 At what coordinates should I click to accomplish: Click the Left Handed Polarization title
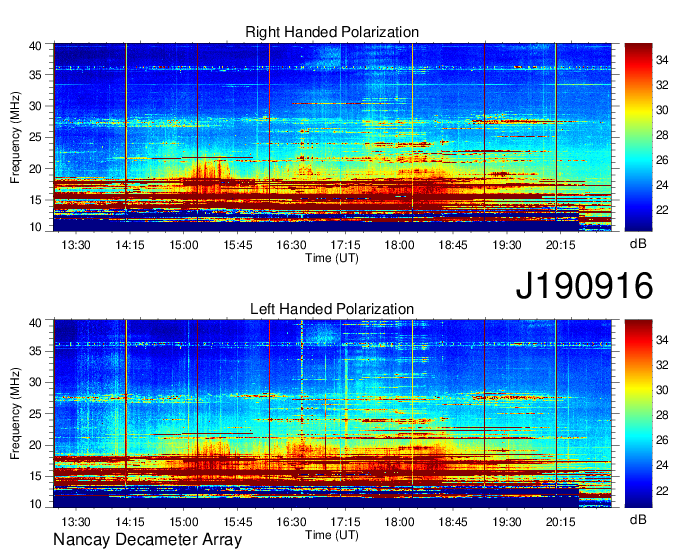332,309
